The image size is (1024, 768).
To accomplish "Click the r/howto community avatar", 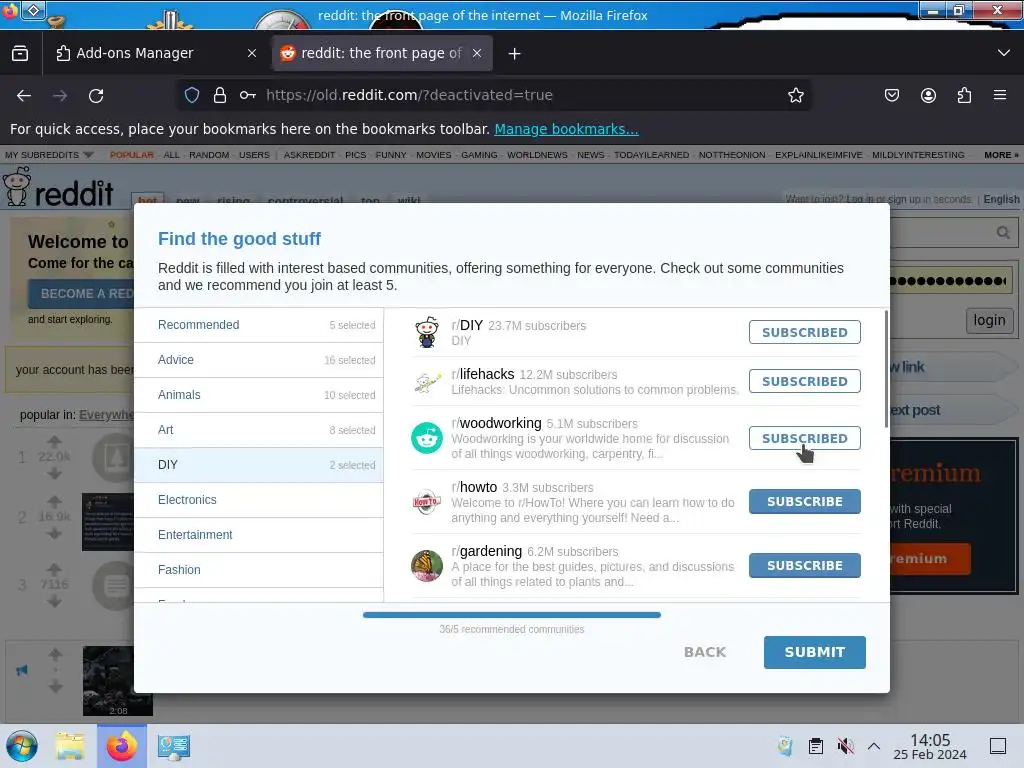I will [x=427, y=502].
